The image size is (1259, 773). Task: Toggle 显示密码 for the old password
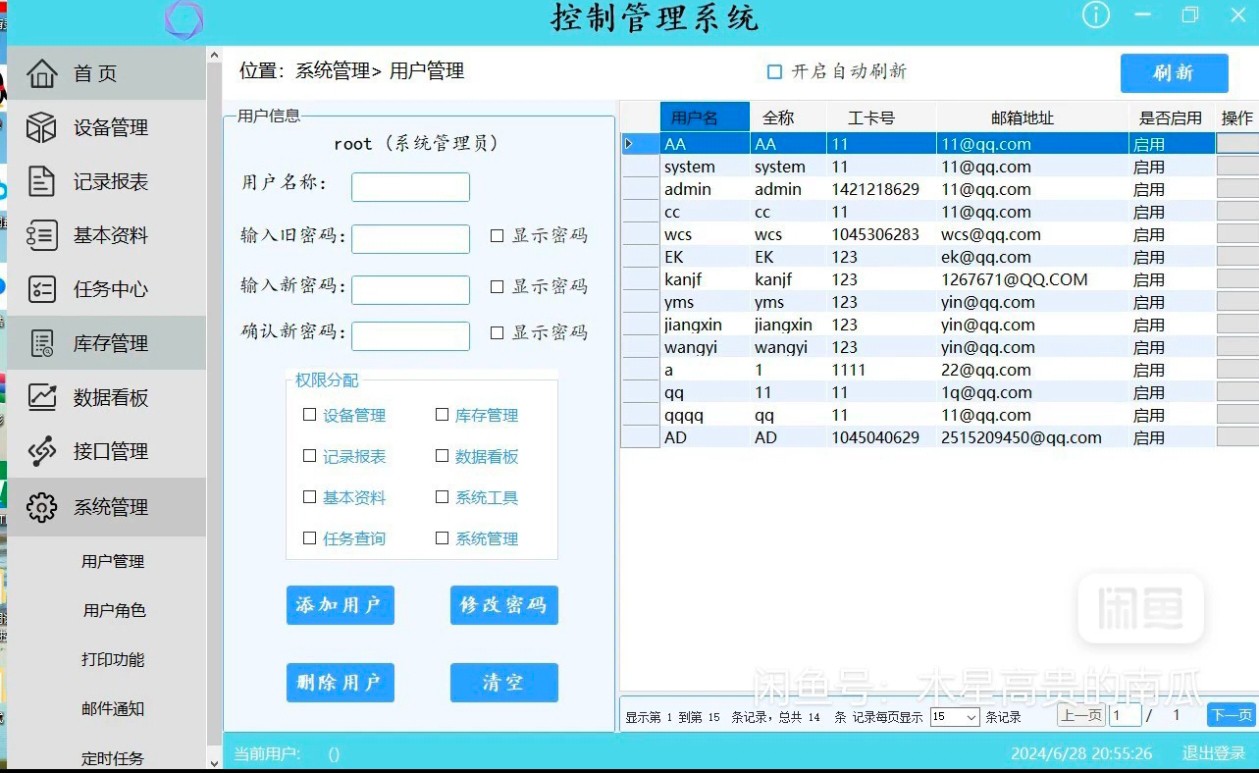[497, 236]
